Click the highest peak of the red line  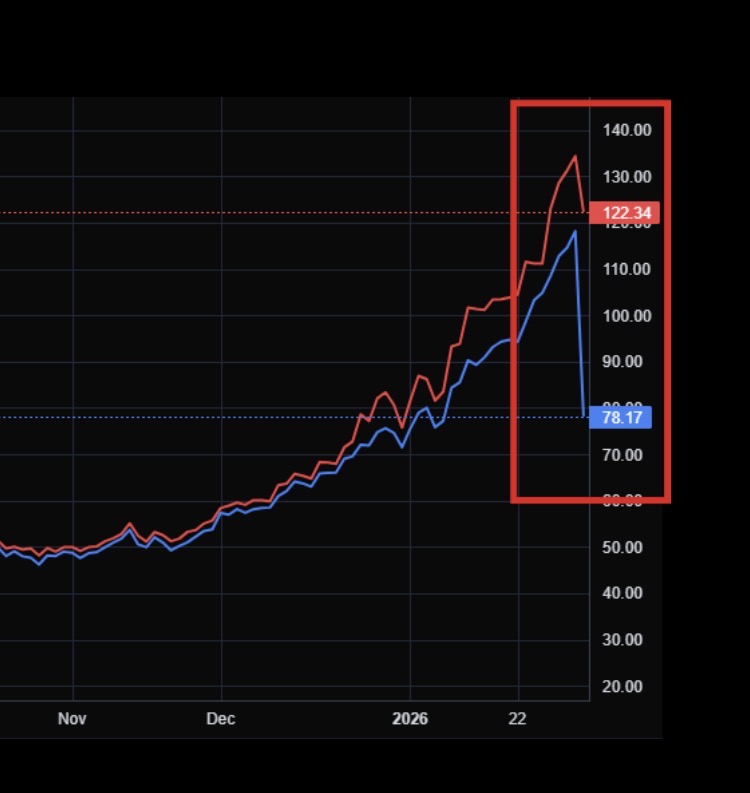point(574,156)
